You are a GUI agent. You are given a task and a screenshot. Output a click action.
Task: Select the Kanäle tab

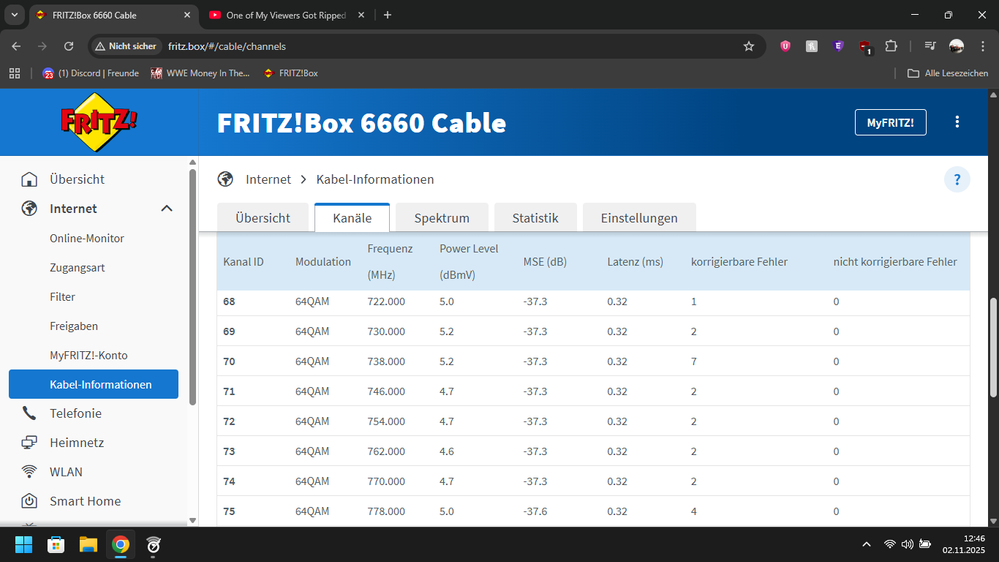pyautogui.click(x=352, y=217)
